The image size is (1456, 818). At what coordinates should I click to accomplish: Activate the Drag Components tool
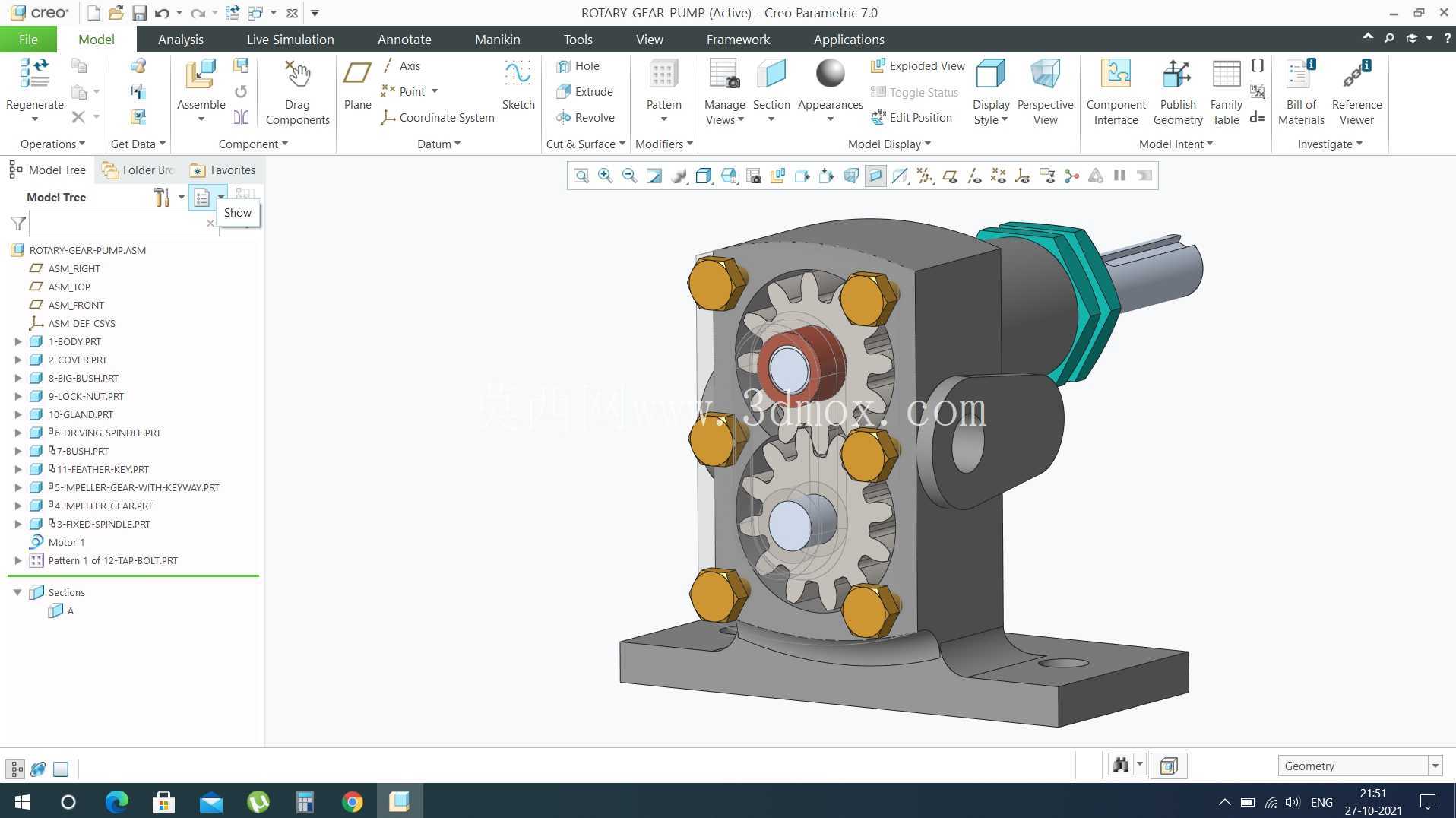297,91
